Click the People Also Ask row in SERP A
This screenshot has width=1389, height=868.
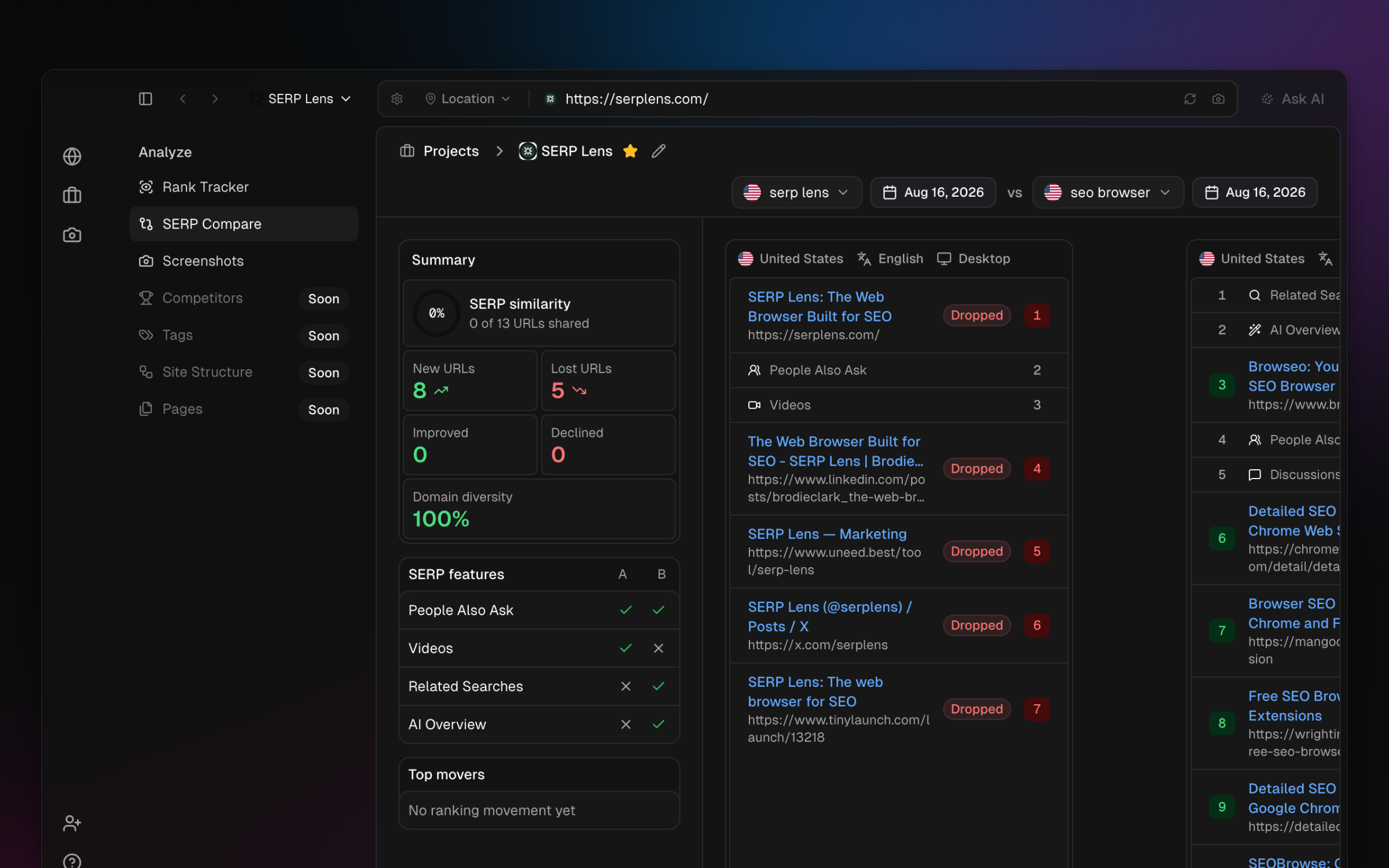click(x=899, y=370)
